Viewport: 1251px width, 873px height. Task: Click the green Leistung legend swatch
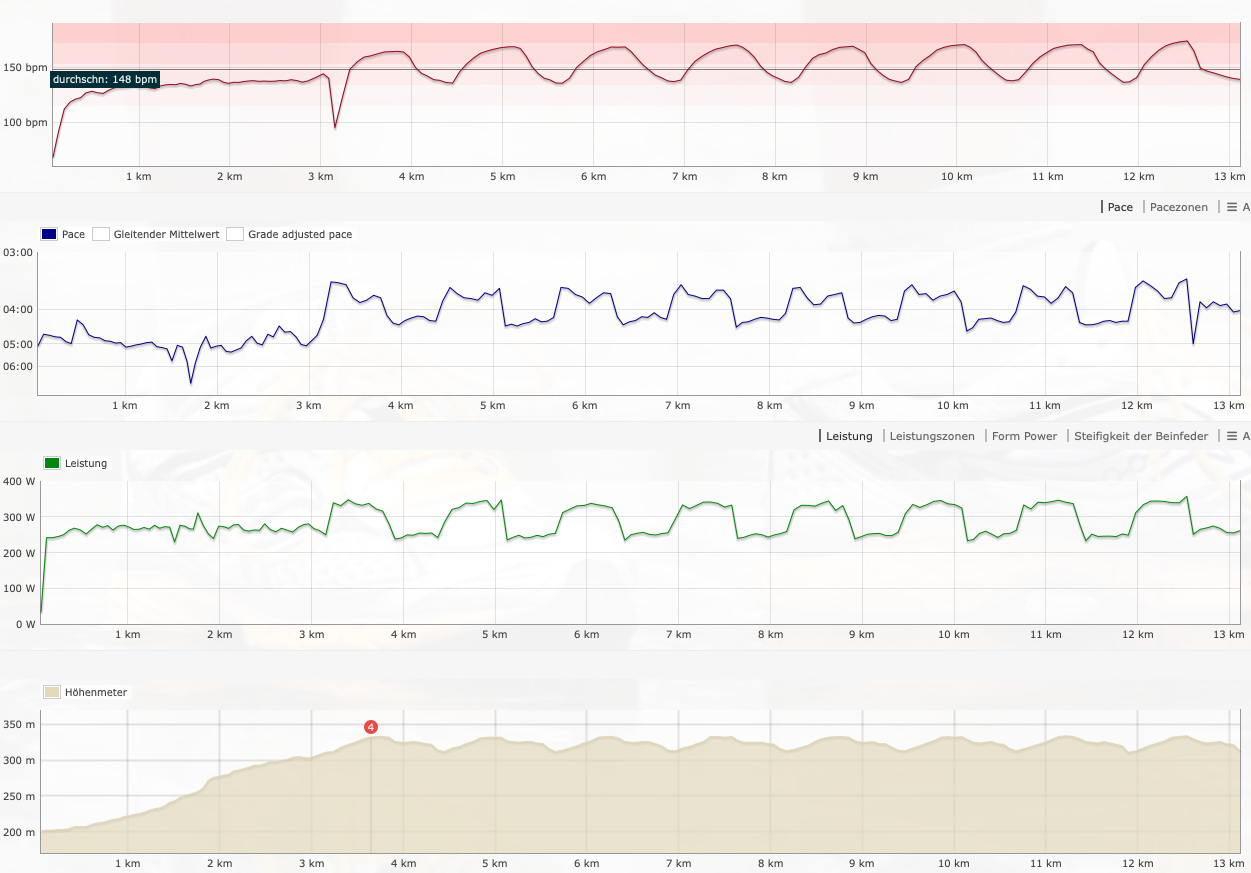[x=52, y=463]
